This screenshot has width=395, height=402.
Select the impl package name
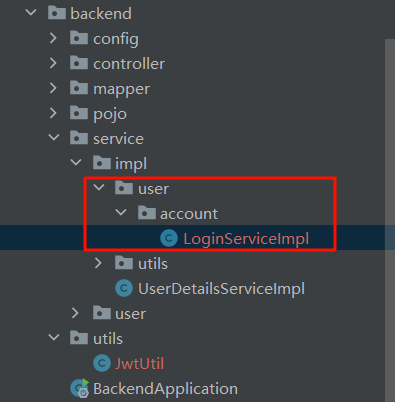(131, 164)
